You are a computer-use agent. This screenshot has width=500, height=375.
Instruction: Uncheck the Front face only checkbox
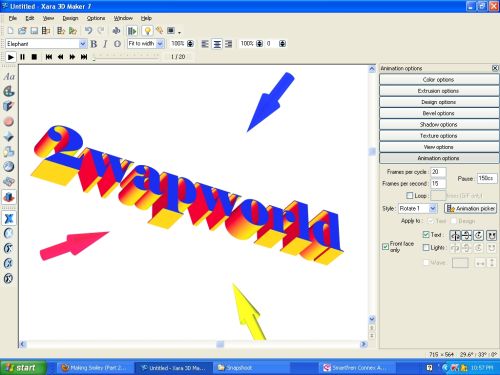385,247
